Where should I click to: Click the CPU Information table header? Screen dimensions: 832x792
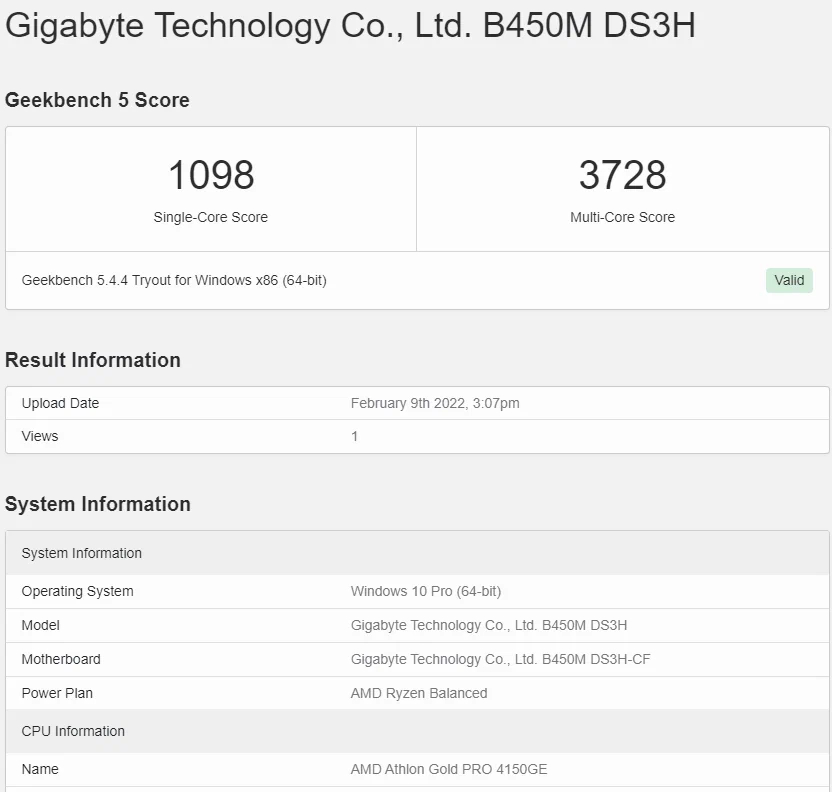pos(73,731)
